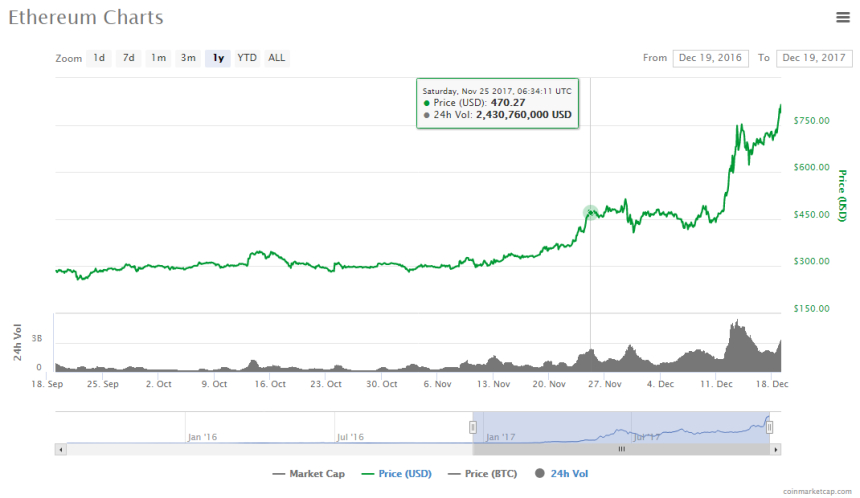The width and height of the screenshot is (860, 498).
Task: Edit the From date field
Action: coord(710,58)
